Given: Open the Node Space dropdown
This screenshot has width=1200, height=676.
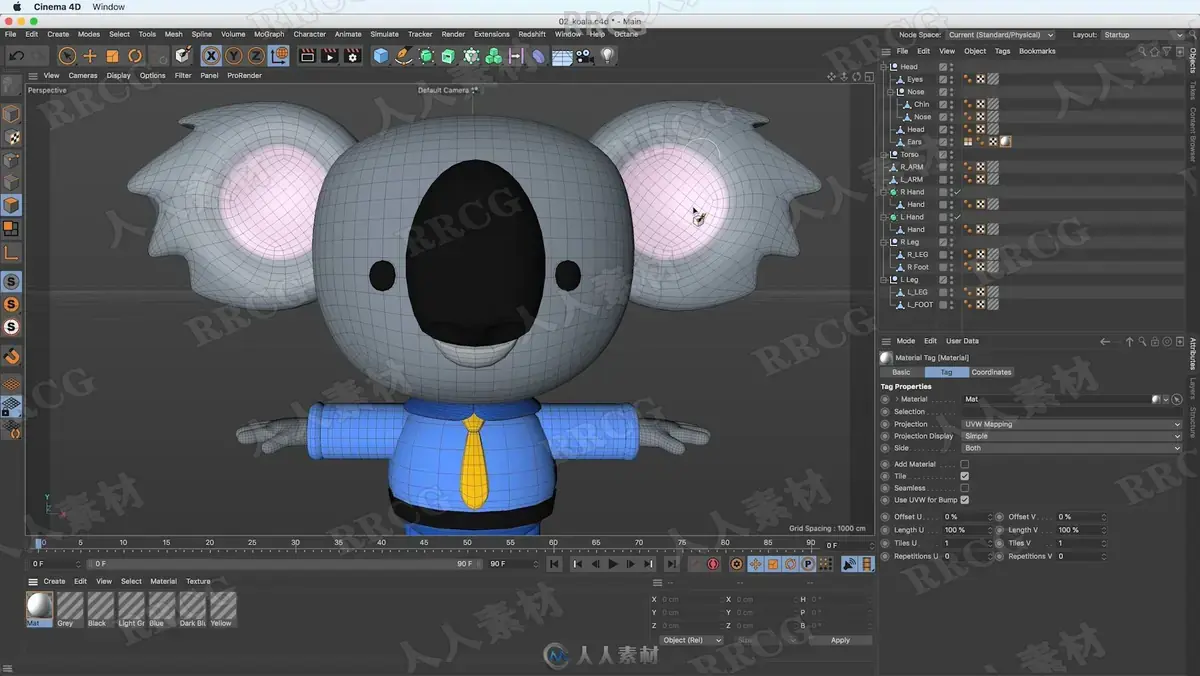Looking at the screenshot, I should click(1000, 35).
